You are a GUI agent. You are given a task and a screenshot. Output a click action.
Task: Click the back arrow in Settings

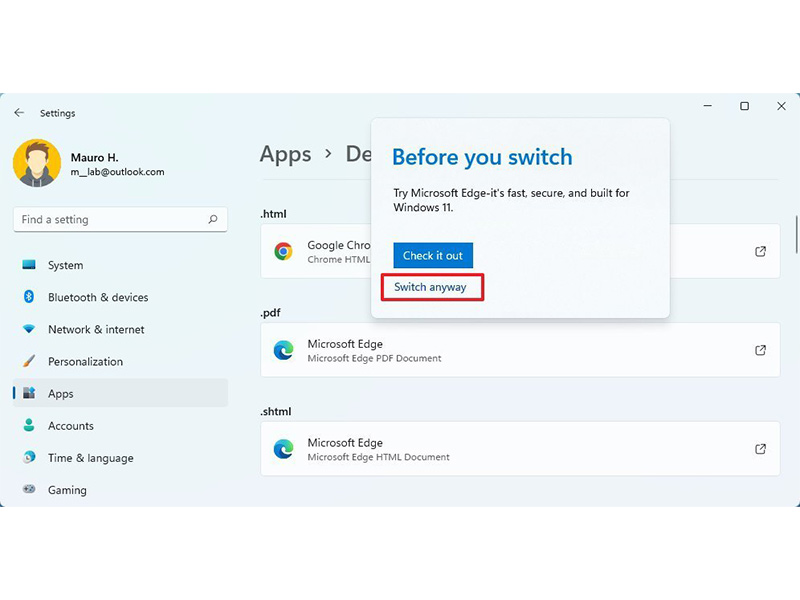[19, 113]
